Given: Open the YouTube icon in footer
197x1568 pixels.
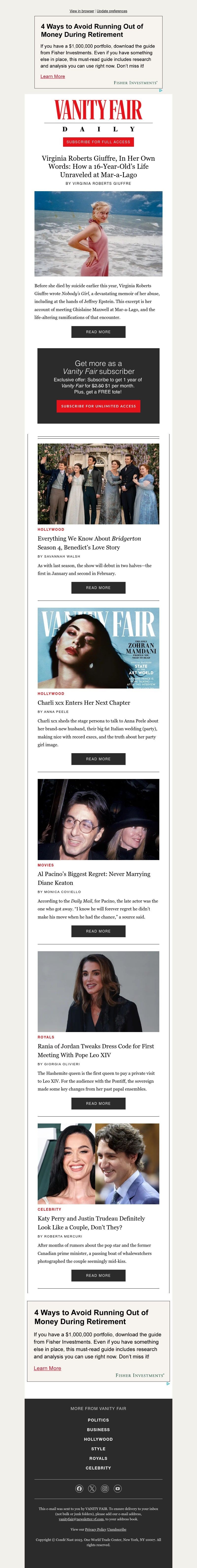Looking at the screenshot, I should point(118,1488).
